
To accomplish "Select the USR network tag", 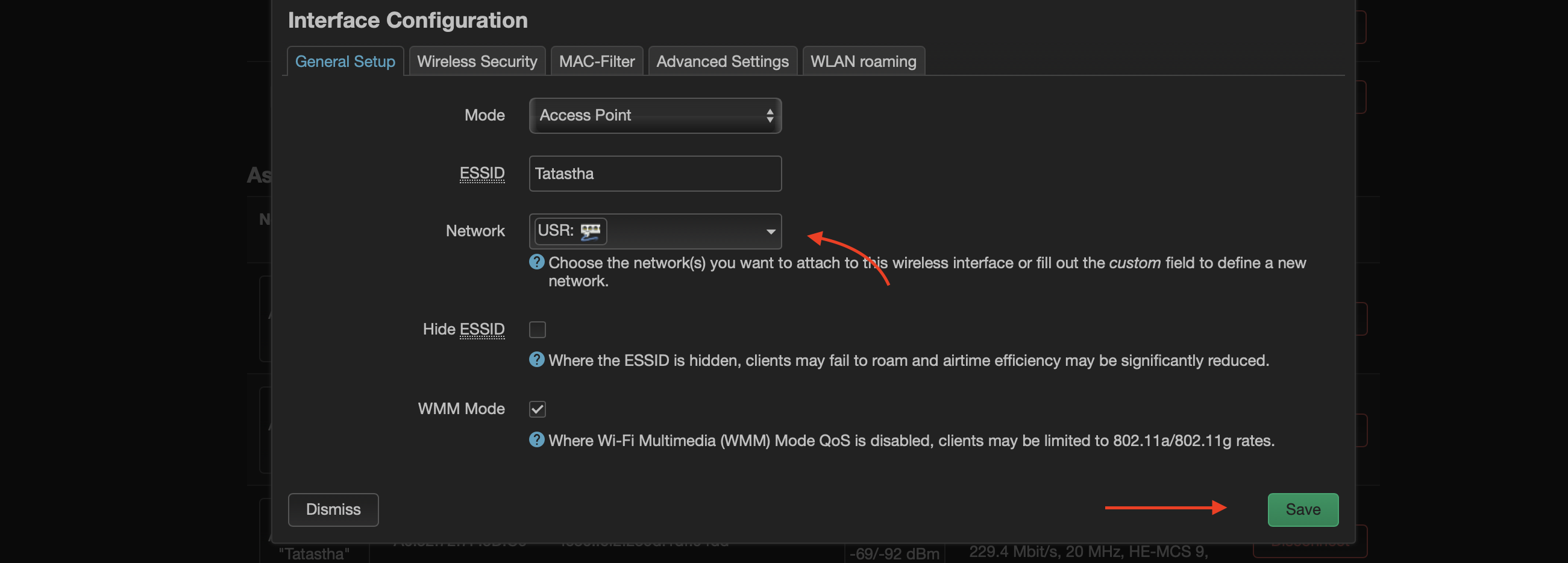I will click(570, 231).
